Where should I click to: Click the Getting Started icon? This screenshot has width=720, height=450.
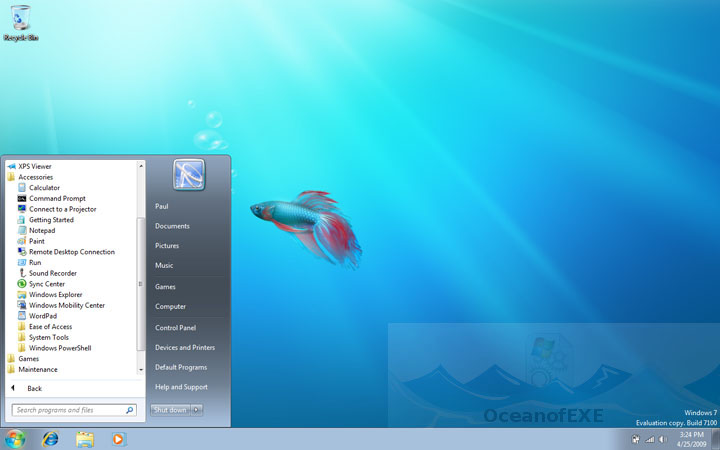22,219
